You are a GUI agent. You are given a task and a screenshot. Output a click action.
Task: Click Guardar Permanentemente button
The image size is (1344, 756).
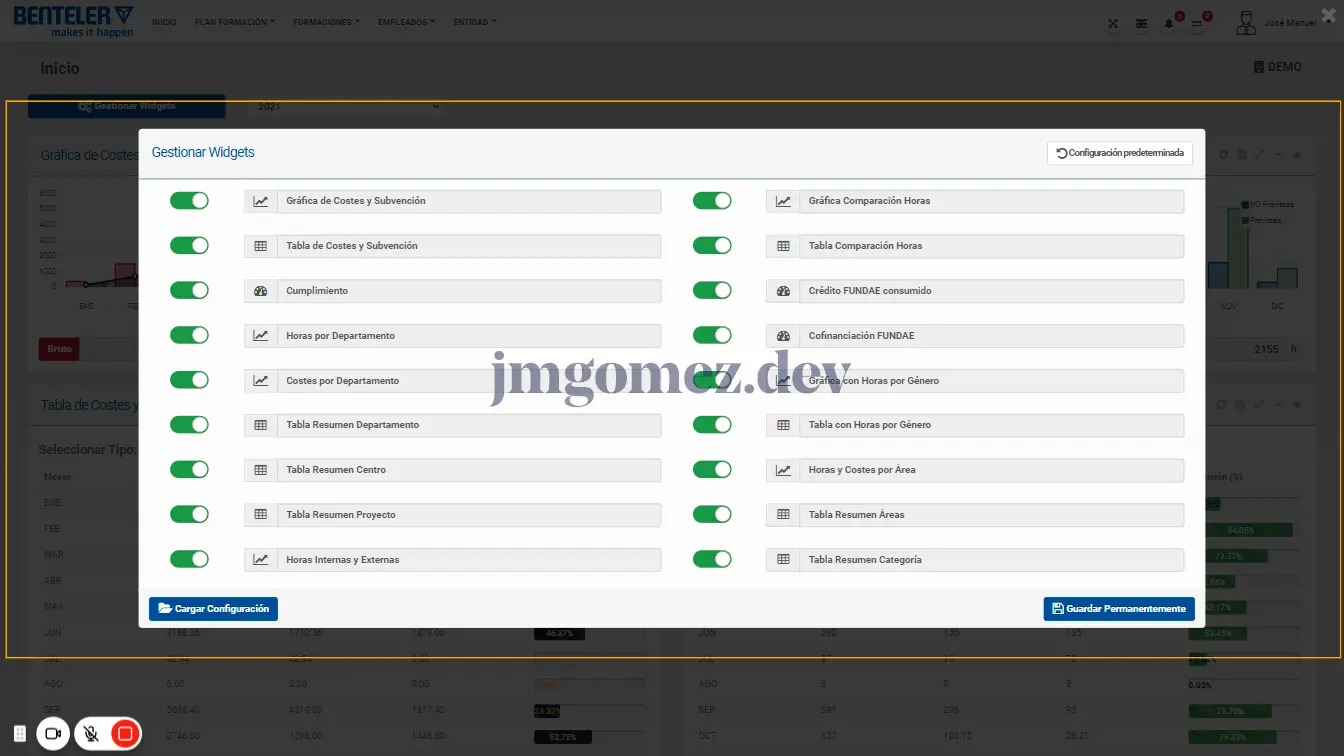[x=1118, y=609]
